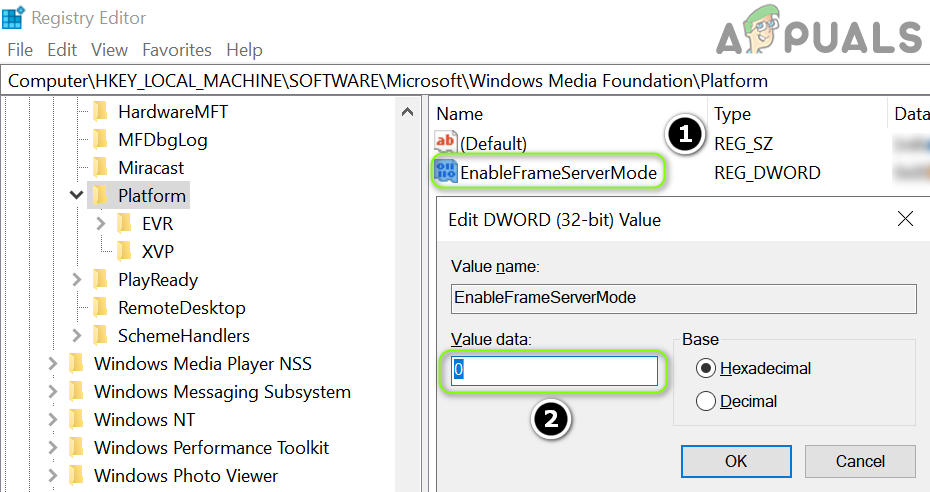Screen dimensions: 930x492
Task: Open the Edit menu
Action: click(x=62, y=50)
